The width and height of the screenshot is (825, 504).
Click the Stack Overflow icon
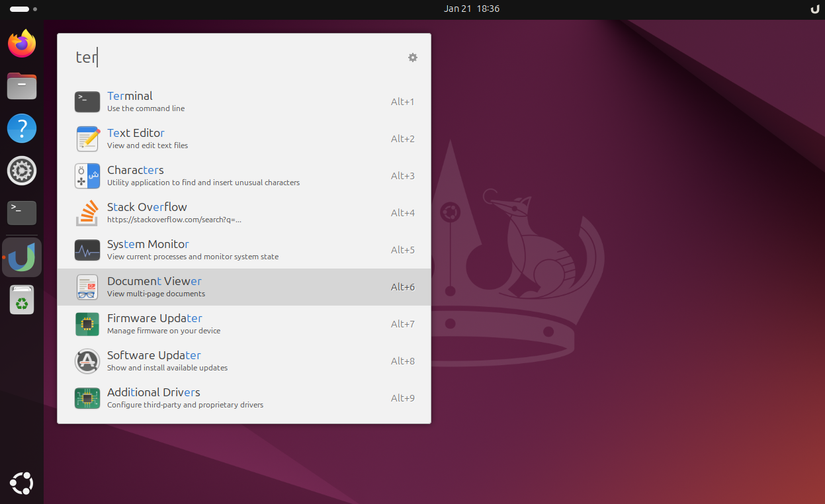tap(87, 213)
